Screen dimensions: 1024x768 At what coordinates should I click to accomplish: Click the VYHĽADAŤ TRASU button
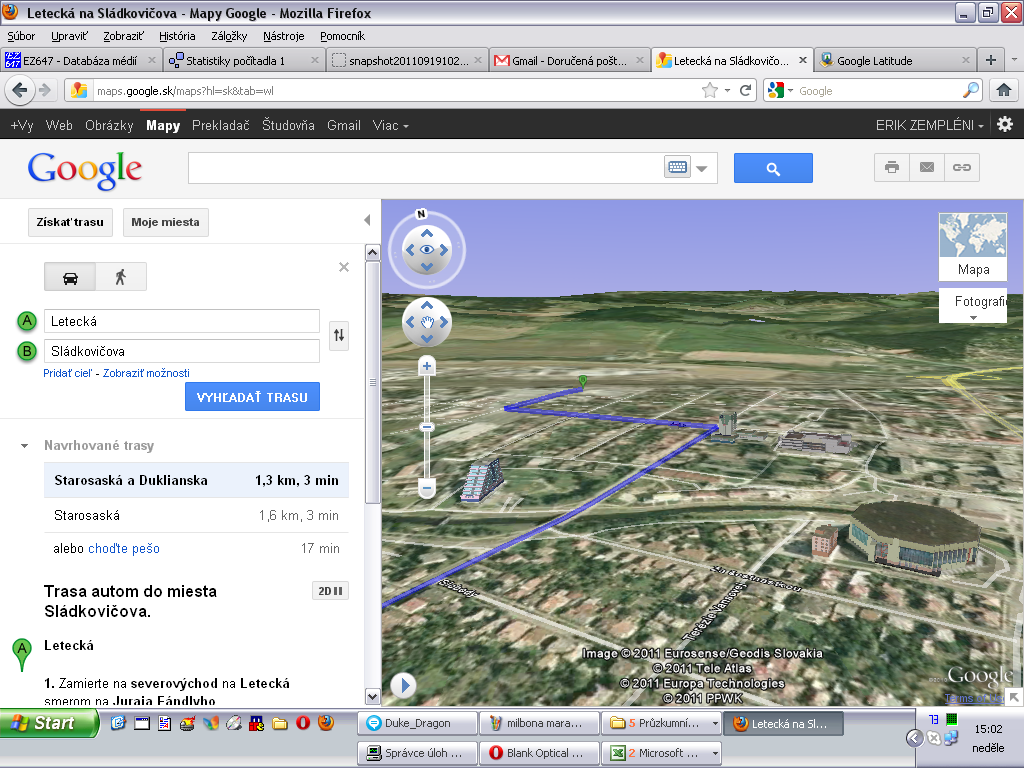(252, 397)
